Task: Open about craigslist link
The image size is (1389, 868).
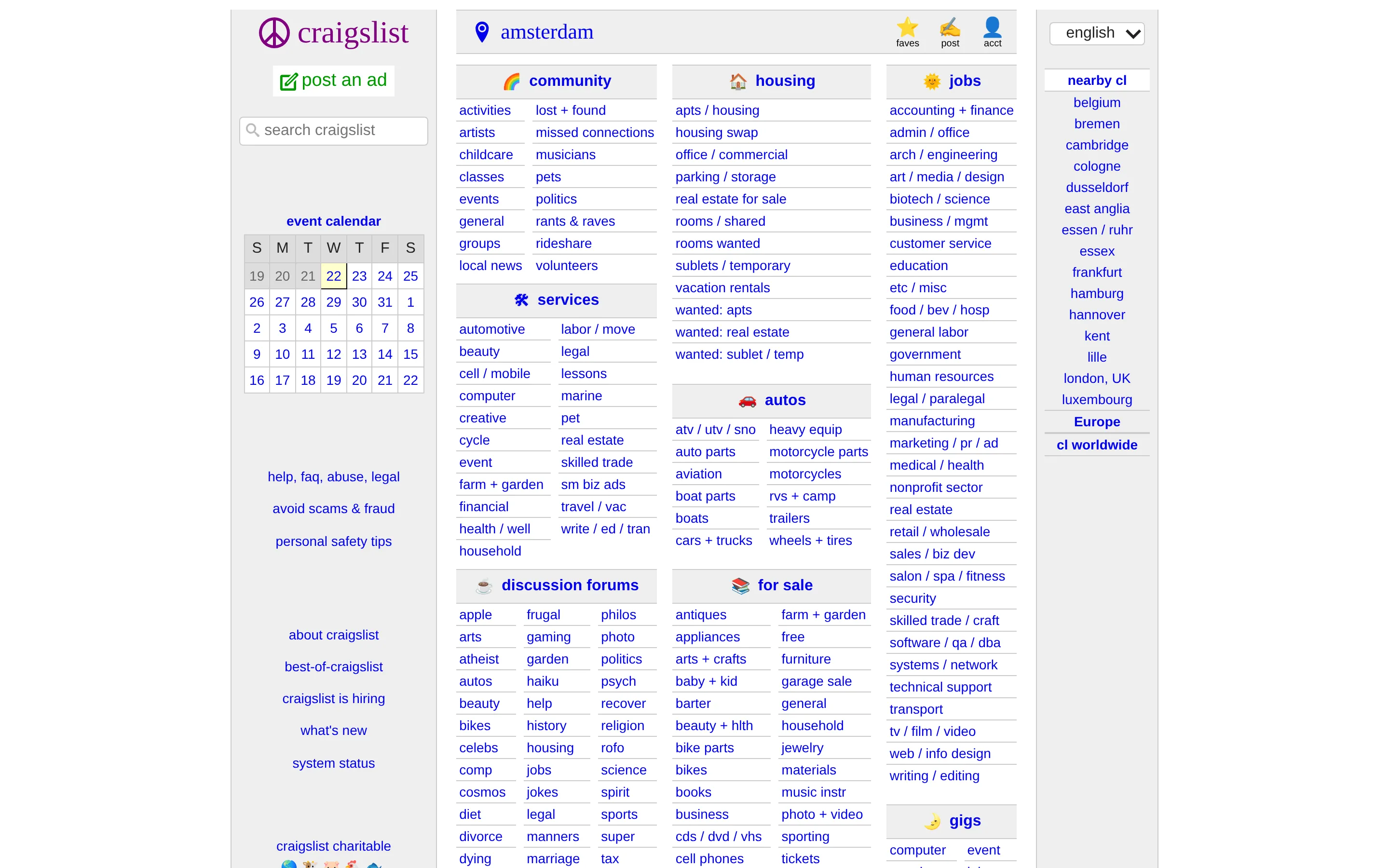Action: [x=333, y=636]
